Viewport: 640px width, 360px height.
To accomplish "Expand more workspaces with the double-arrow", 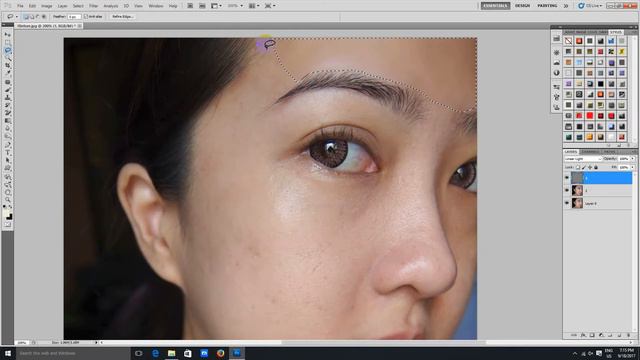I will [x=566, y=6].
